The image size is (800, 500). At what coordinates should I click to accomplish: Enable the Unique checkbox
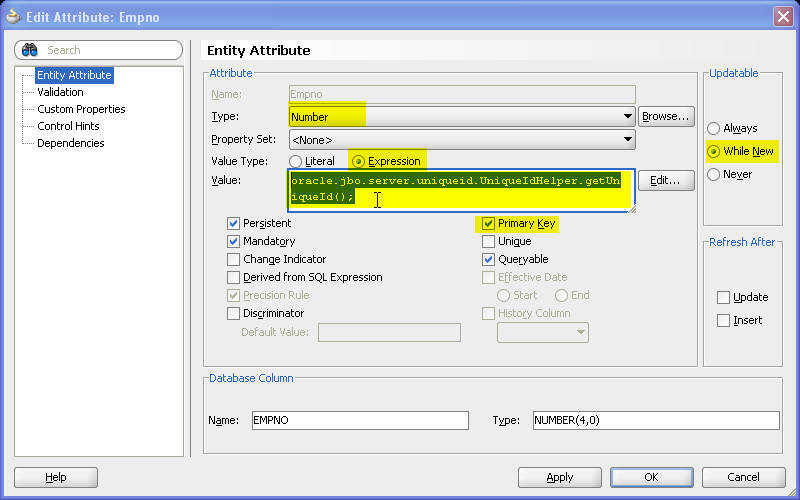tap(488, 241)
